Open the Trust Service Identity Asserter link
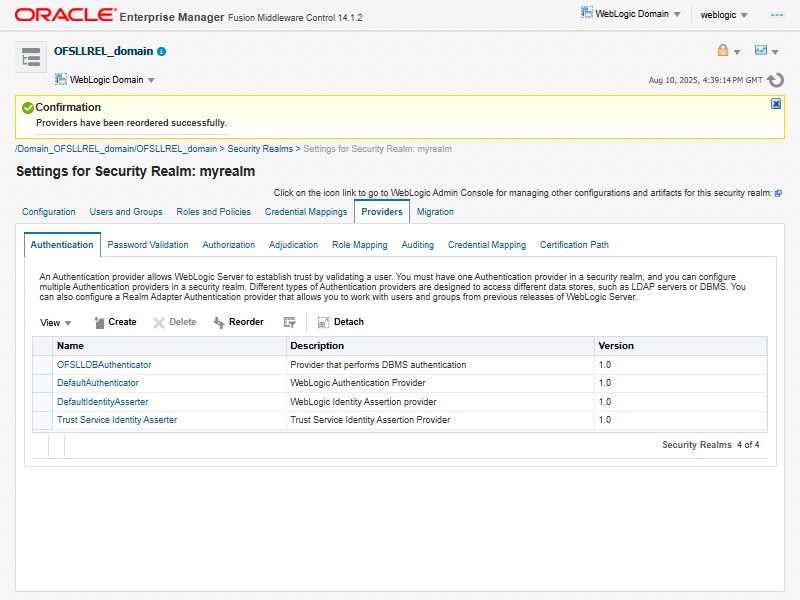 pos(117,420)
